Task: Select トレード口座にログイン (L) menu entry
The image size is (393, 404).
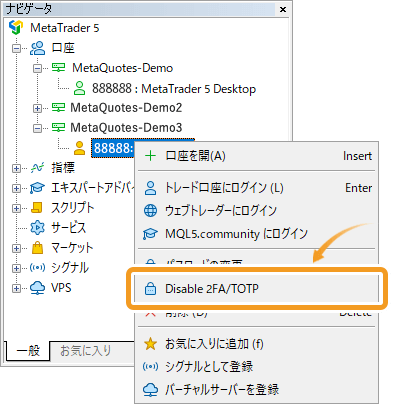Action: tap(257, 188)
